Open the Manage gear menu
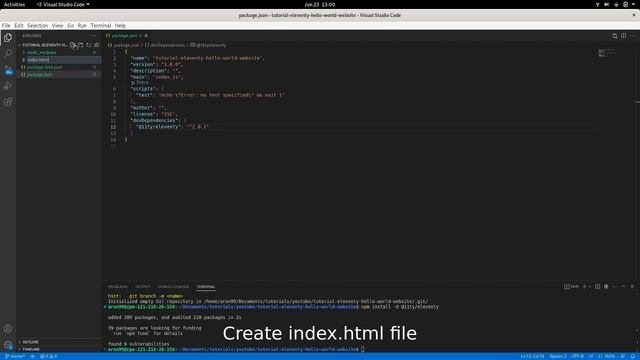Screen dimensions: 640x360 coord(8,344)
